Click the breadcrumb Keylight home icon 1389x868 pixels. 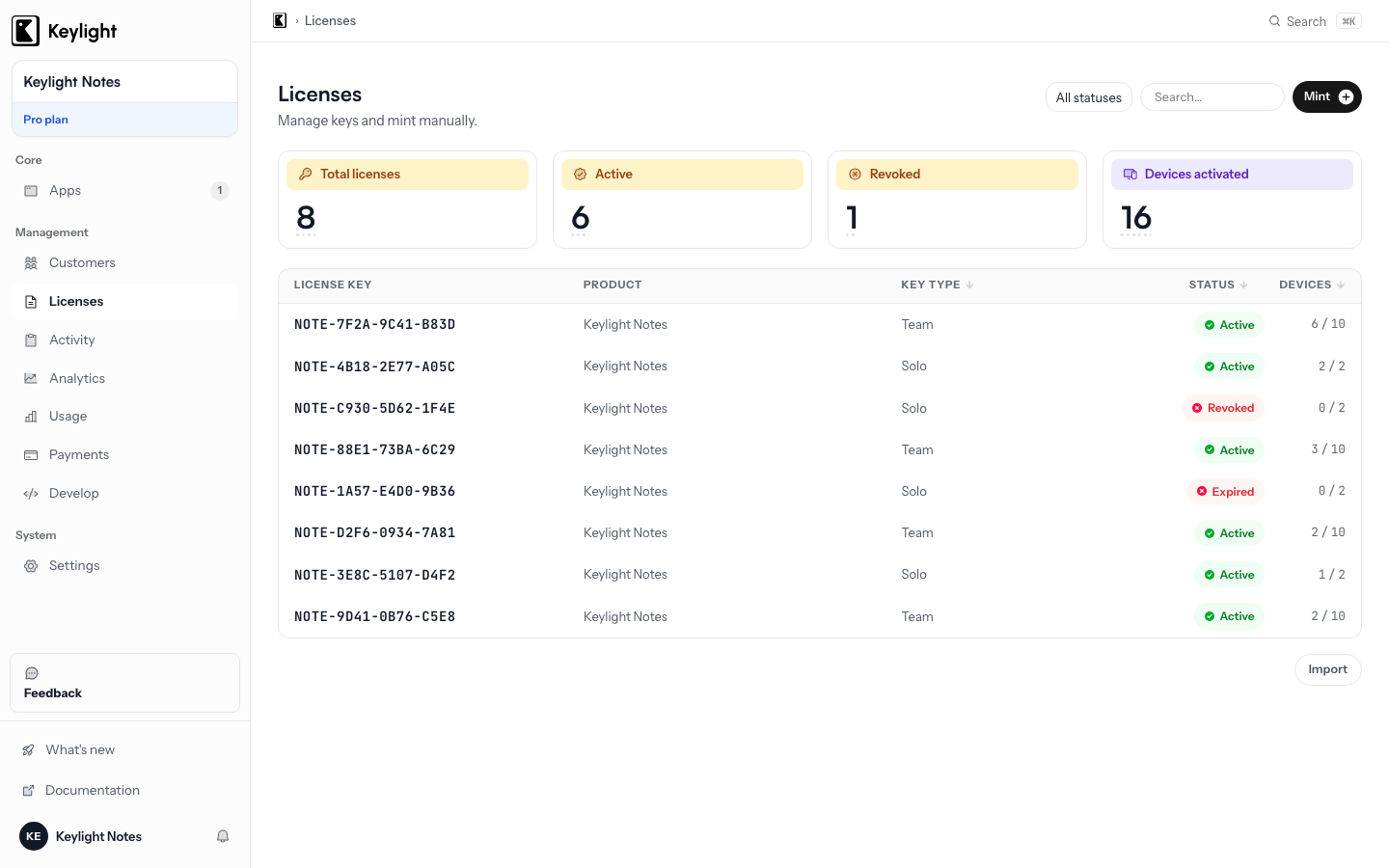point(280,20)
